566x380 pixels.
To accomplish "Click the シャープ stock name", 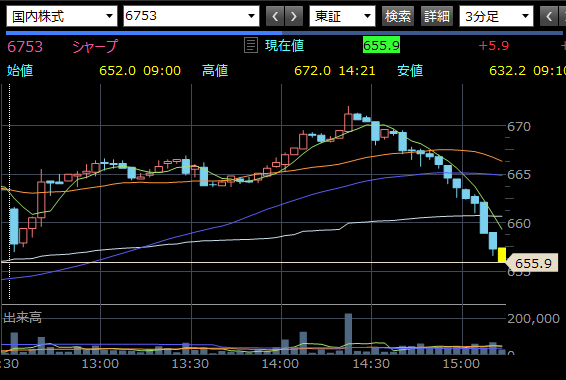I will (95, 46).
